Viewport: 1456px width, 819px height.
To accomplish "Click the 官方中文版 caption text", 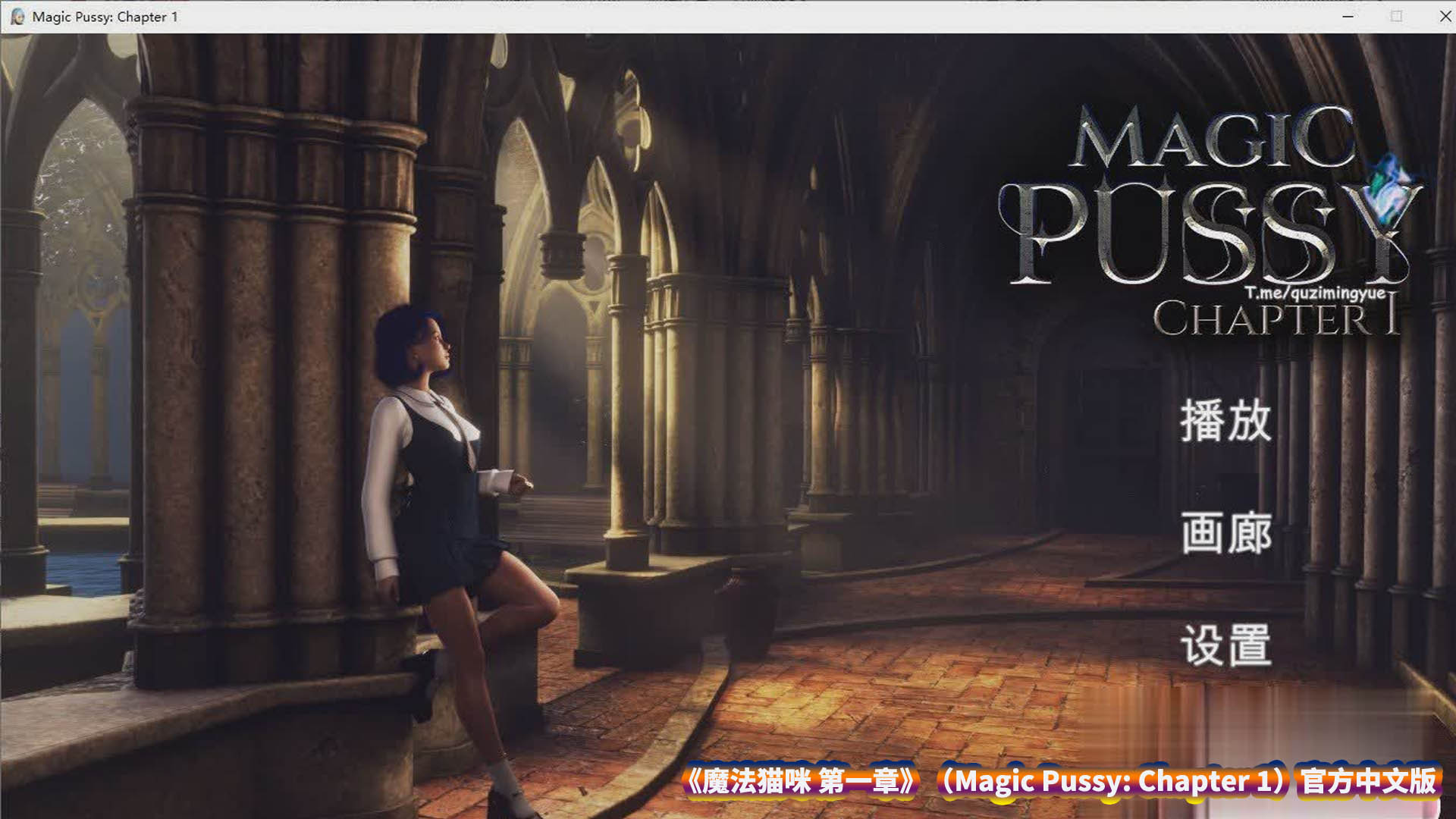I will (1369, 781).
